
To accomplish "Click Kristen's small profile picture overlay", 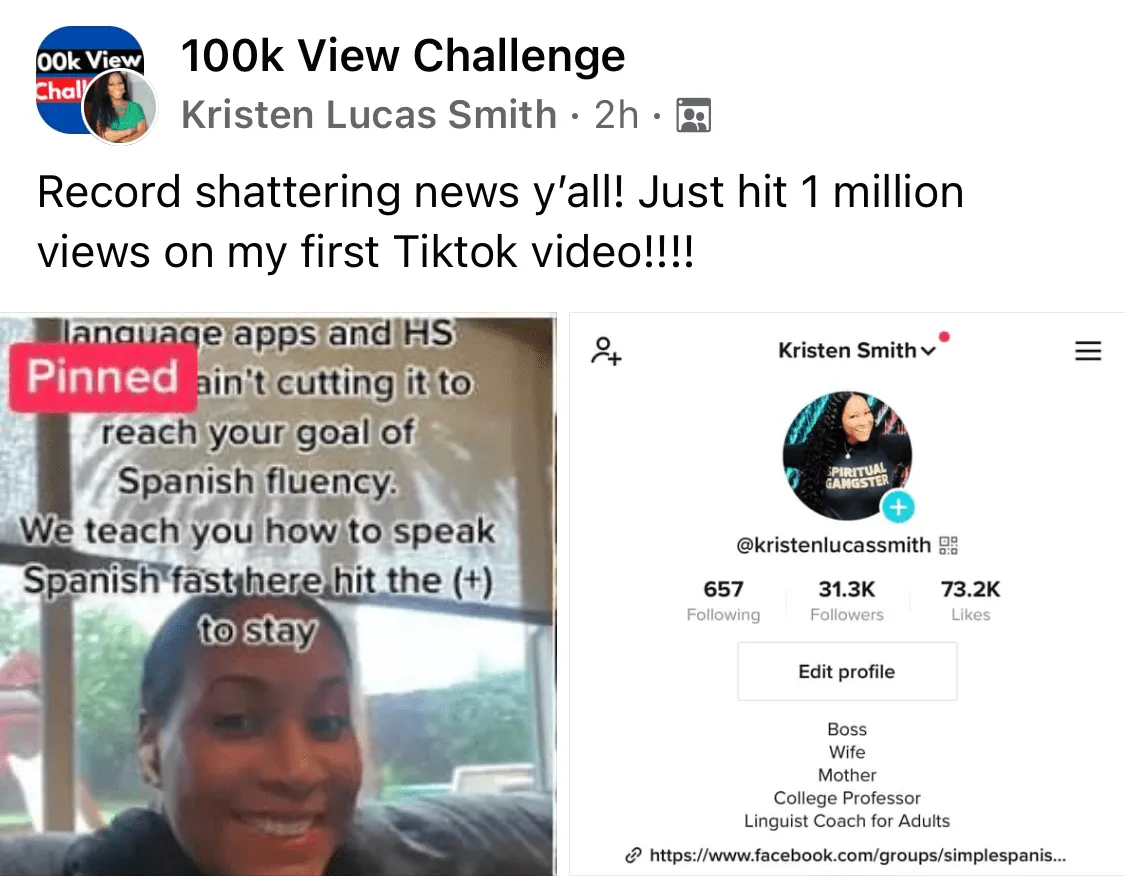I will (120, 108).
